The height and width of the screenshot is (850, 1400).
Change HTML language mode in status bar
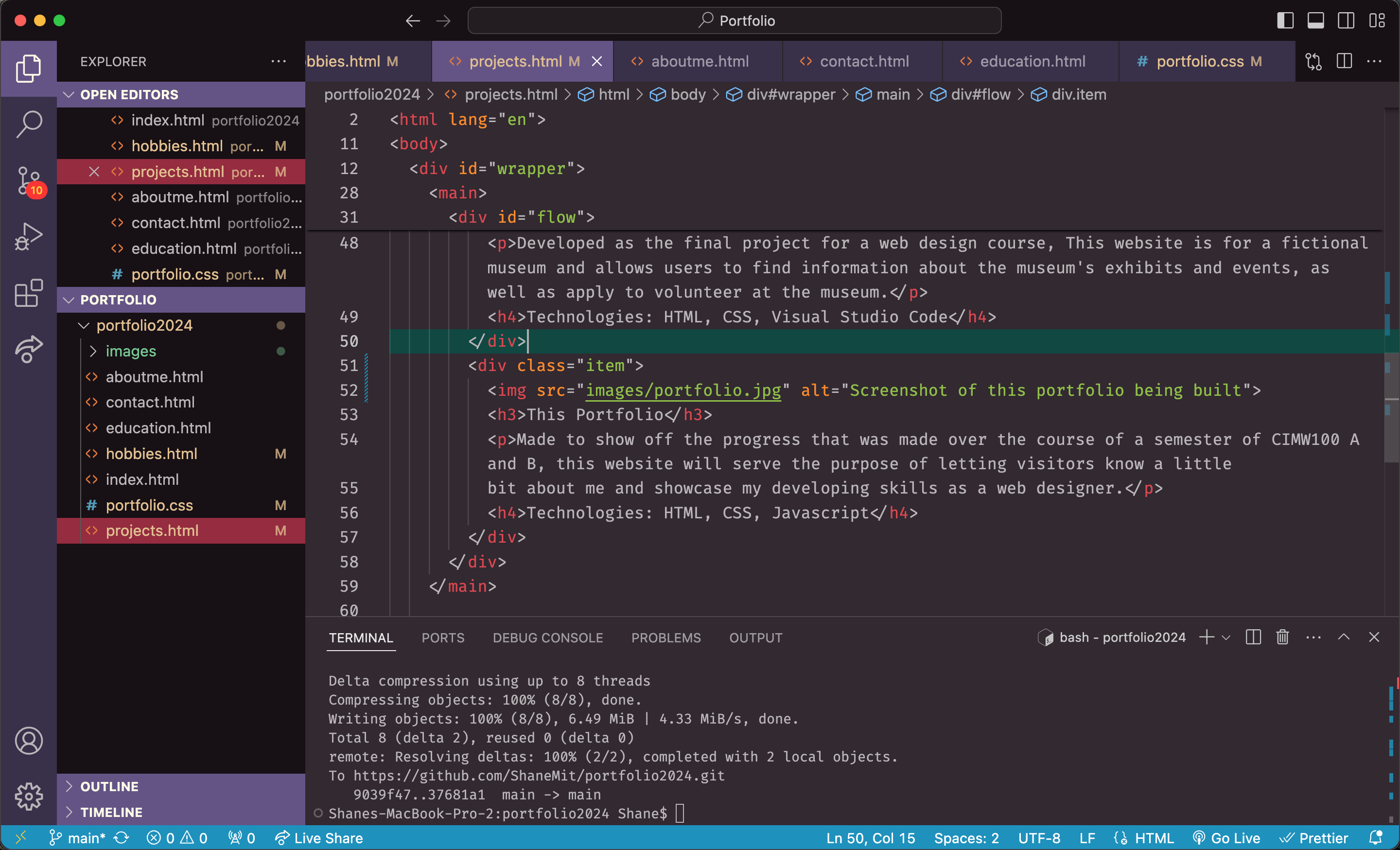tap(1154, 837)
